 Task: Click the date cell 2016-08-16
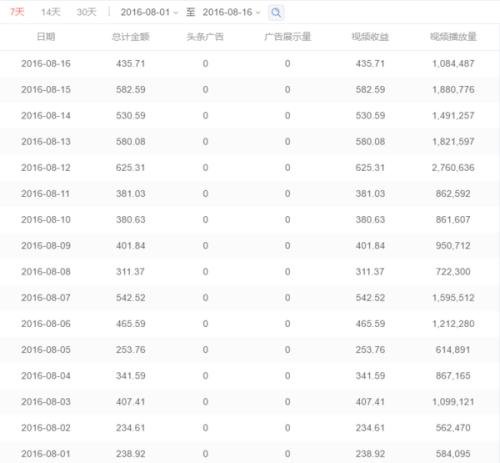[x=46, y=64]
